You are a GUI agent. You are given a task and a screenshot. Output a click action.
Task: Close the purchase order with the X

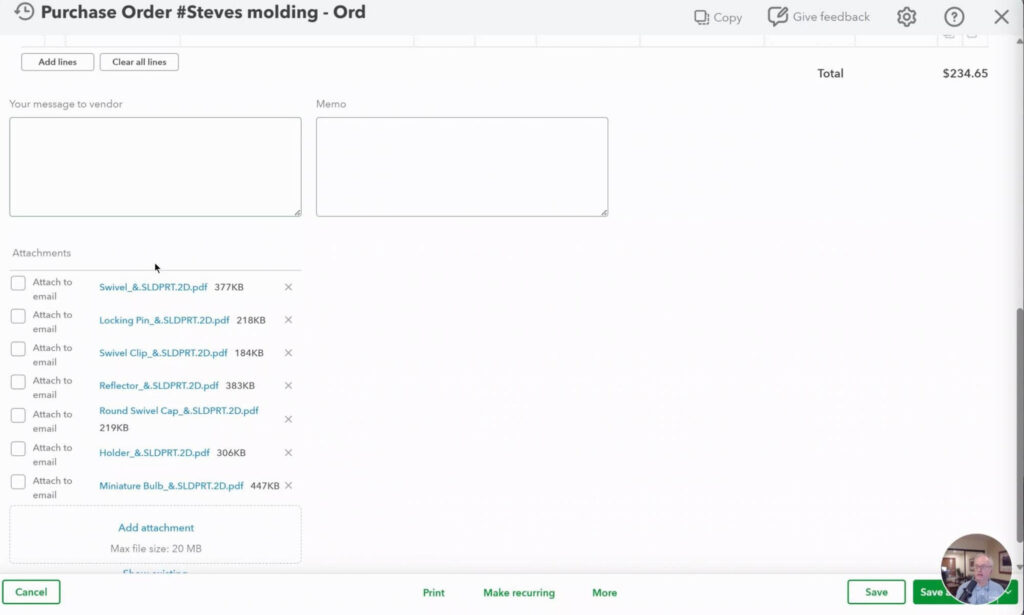tap(1001, 17)
